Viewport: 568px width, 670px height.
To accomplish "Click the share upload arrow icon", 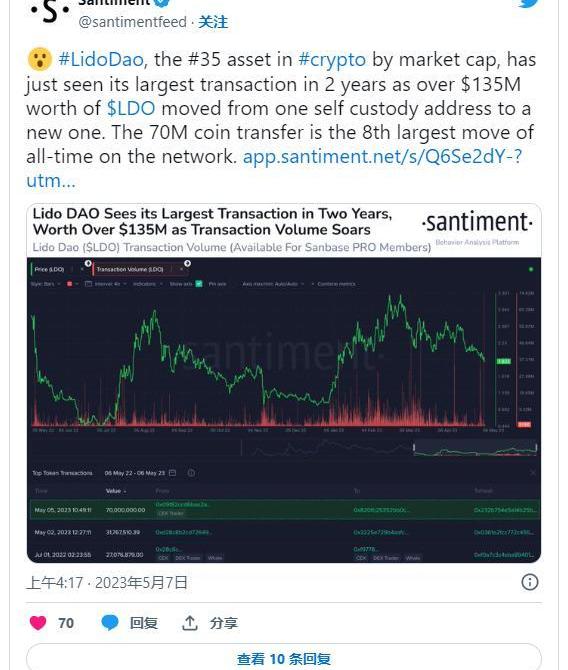I will click(x=189, y=623).
